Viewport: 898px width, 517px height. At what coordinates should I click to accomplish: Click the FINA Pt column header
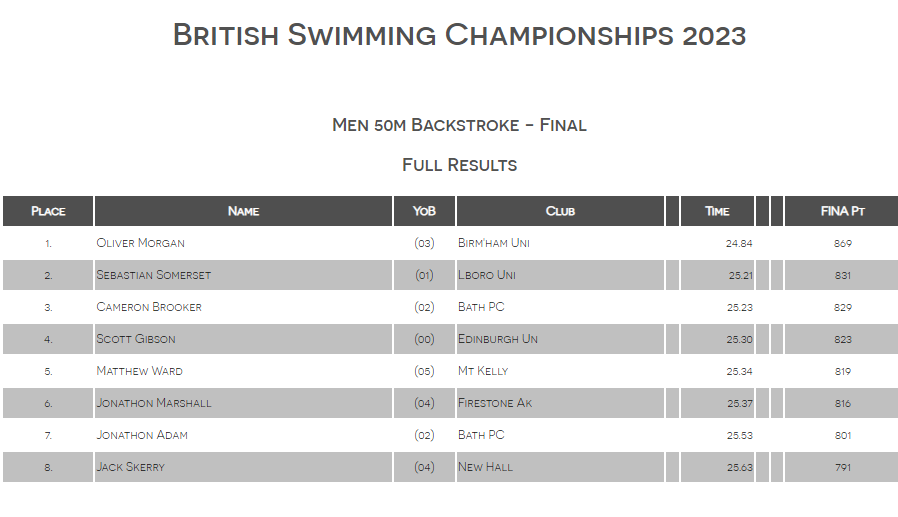click(842, 211)
